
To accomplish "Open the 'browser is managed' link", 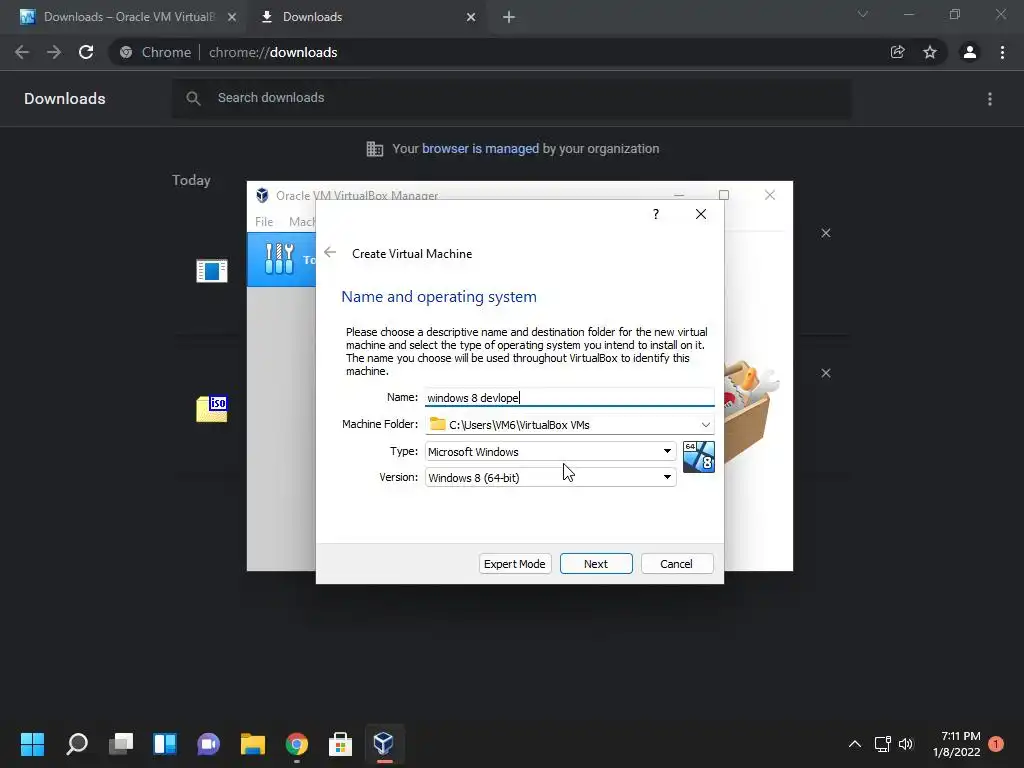I will tap(480, 148).
